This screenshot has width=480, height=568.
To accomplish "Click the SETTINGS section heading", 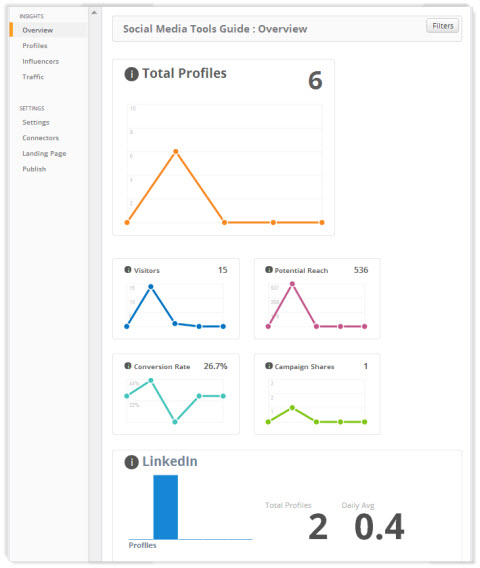I will [32, 108].
